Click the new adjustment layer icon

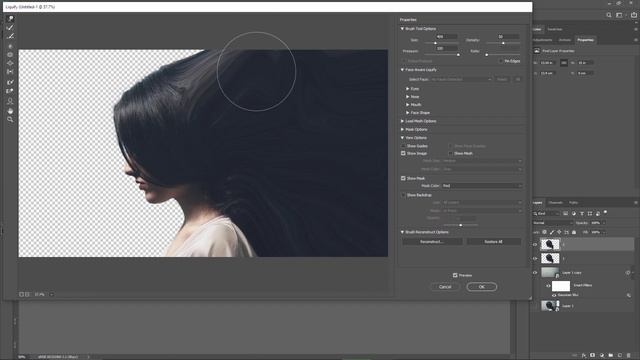pos(602,356)
